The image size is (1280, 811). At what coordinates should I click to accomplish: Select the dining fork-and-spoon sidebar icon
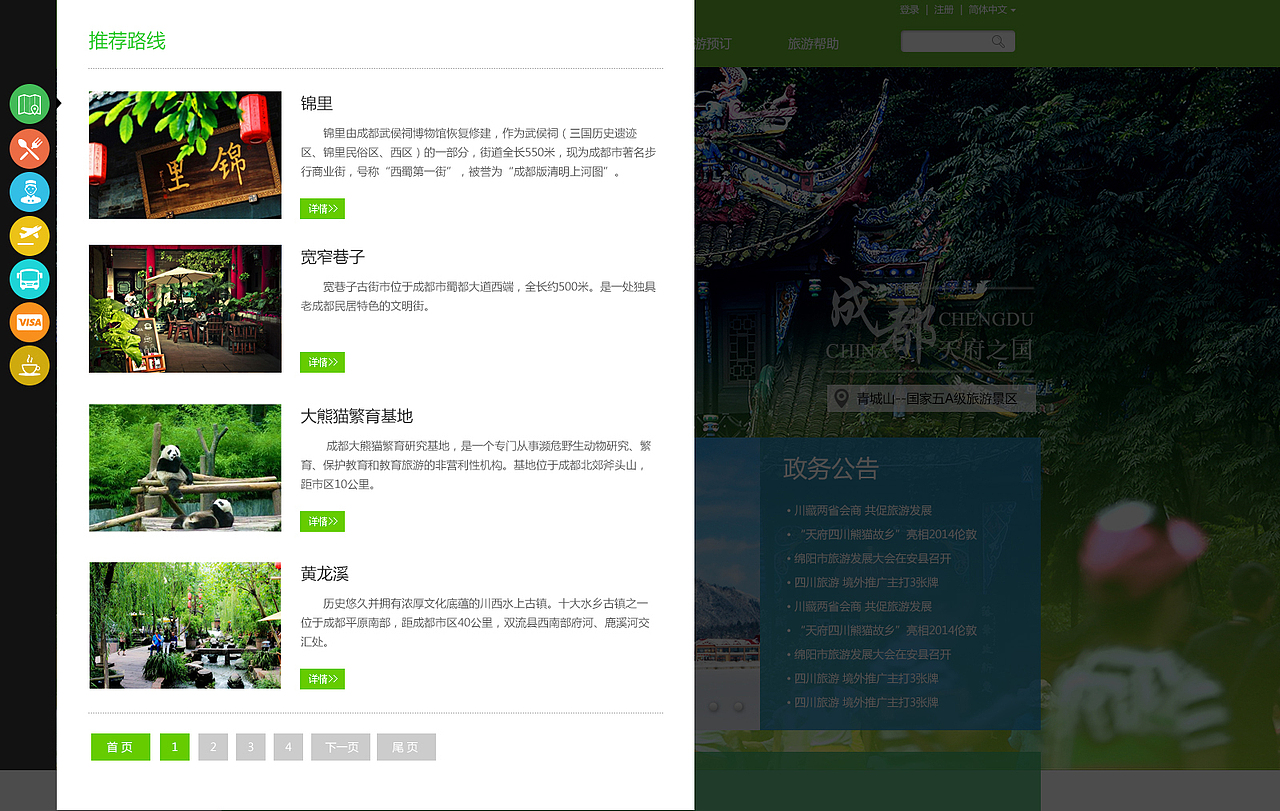pos(29,148)
